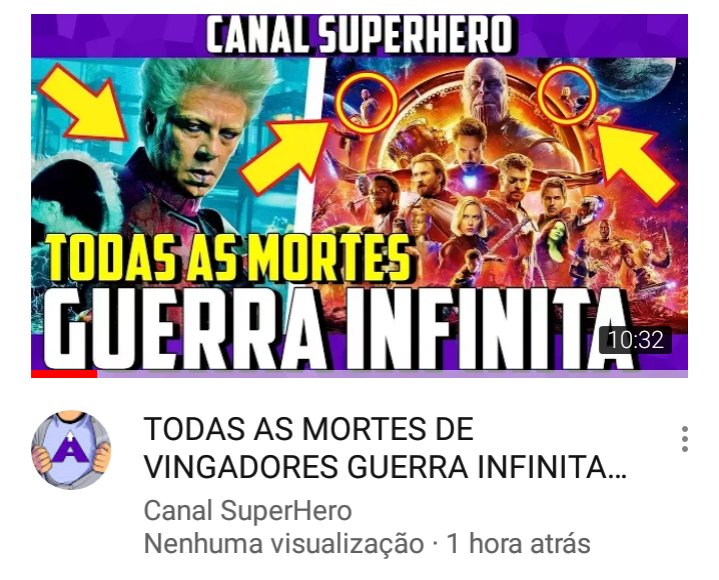Screen dimensions: 719x580
Task: Click the yellow arrow pointing to left orange circle
Action: click(287, 153)
